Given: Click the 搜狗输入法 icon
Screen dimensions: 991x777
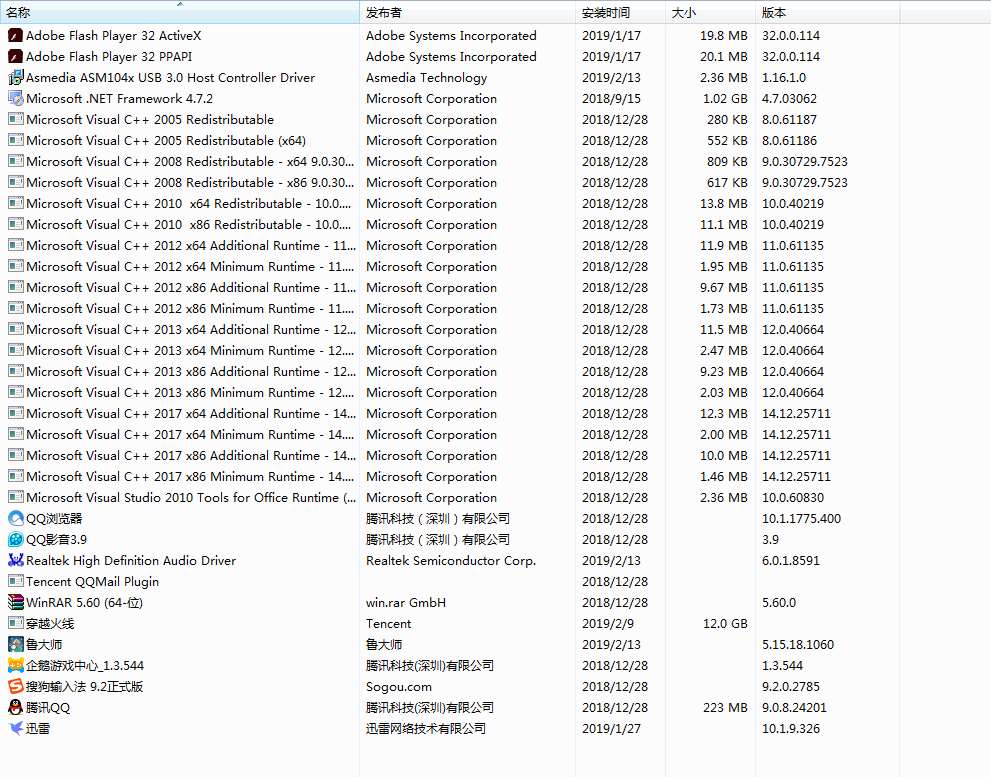Looking at the screenshot, I should coord(15,687).
